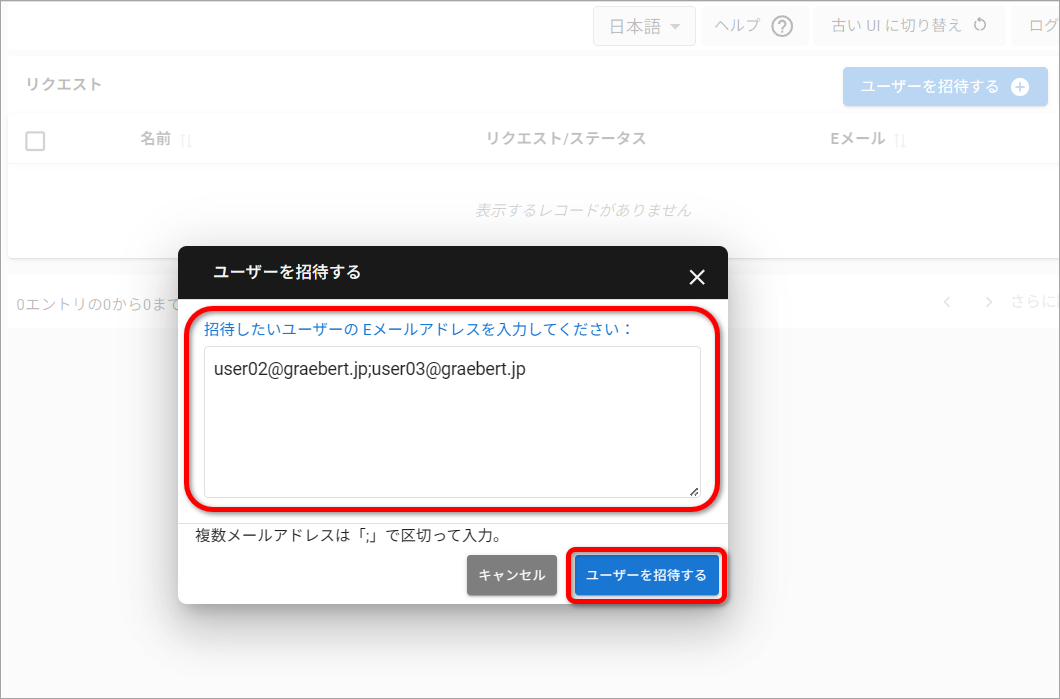Sort by name column arrows

186,140
